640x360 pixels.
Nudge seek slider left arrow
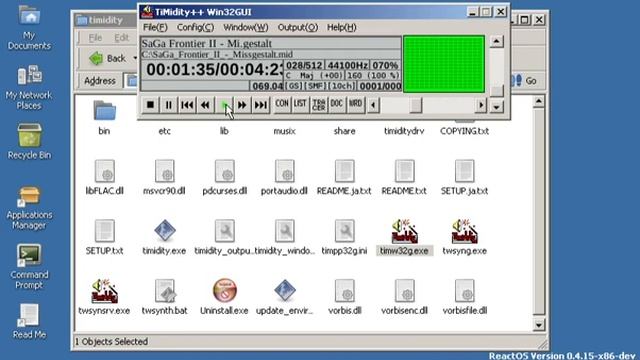point(373,105)
